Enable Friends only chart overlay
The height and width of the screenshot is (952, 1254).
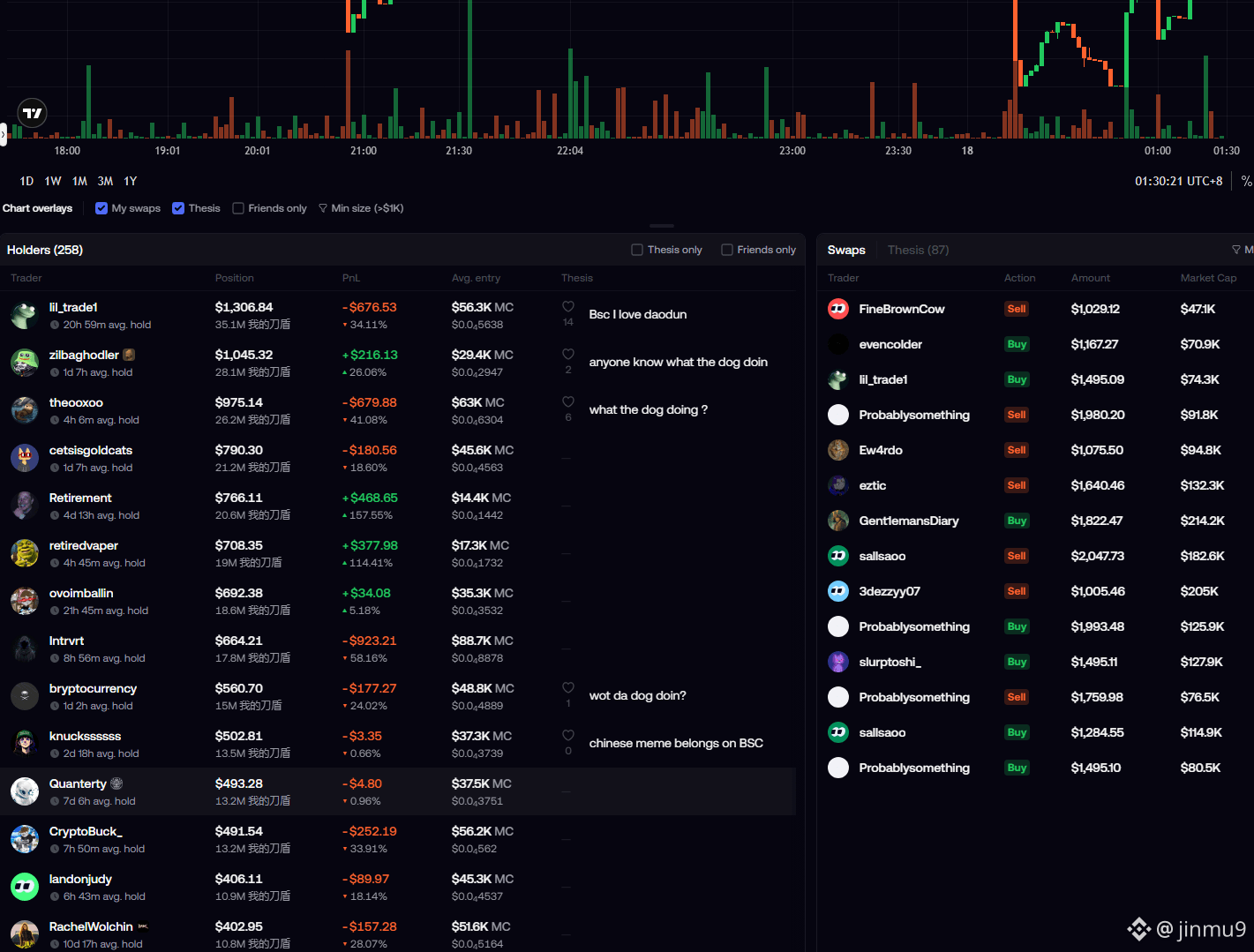coord(238,208)
